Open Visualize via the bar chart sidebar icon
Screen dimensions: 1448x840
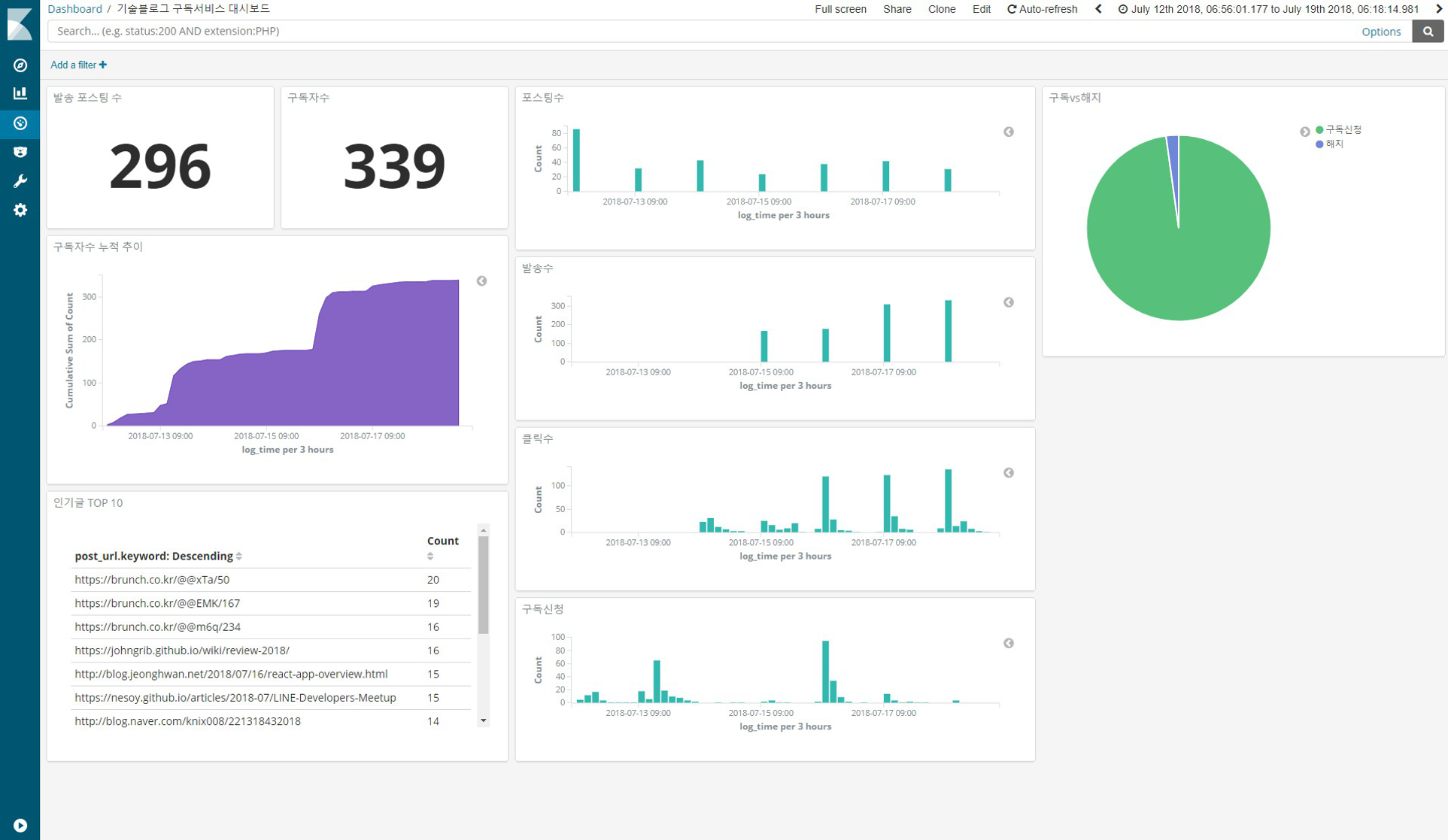click(x=20, y=93)
